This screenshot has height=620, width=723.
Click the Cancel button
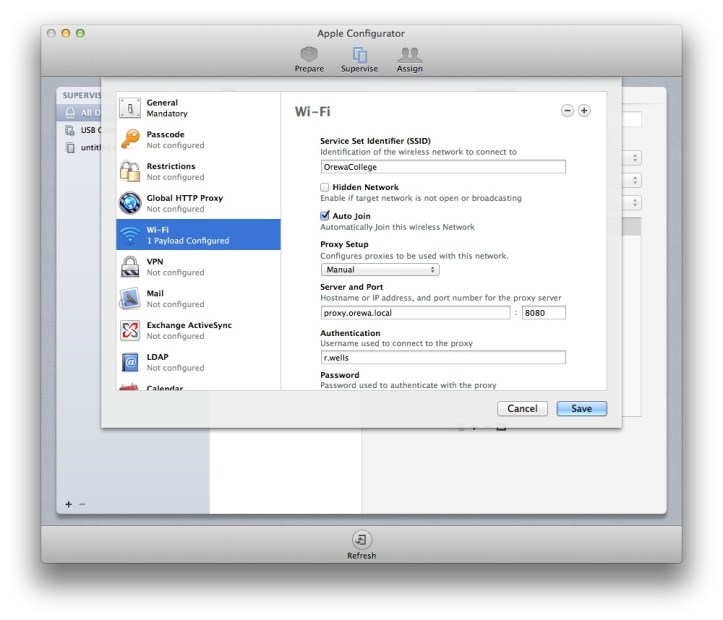coord(522,408)
